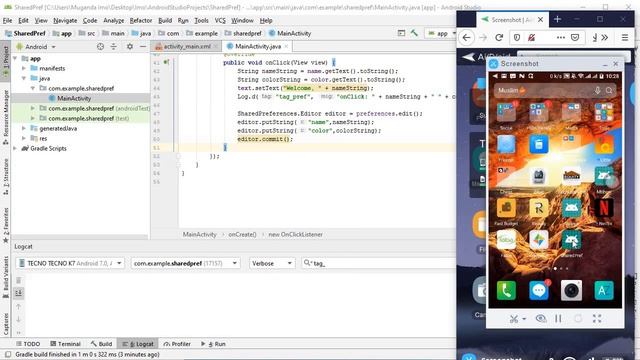Click the fullscreen icon in Screenshot window
The width and height of the screenshot is (640, 360).
pos(597,318)
